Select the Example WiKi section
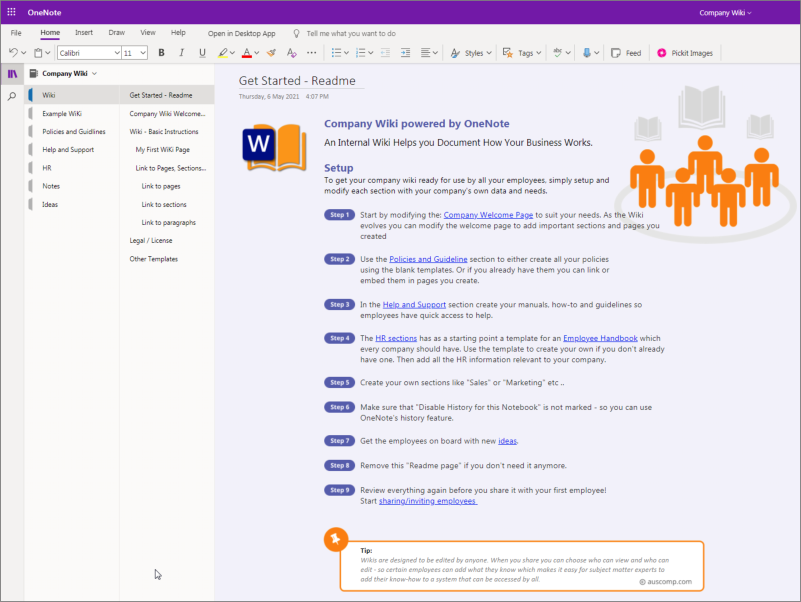801x602 pixels. 62,113
